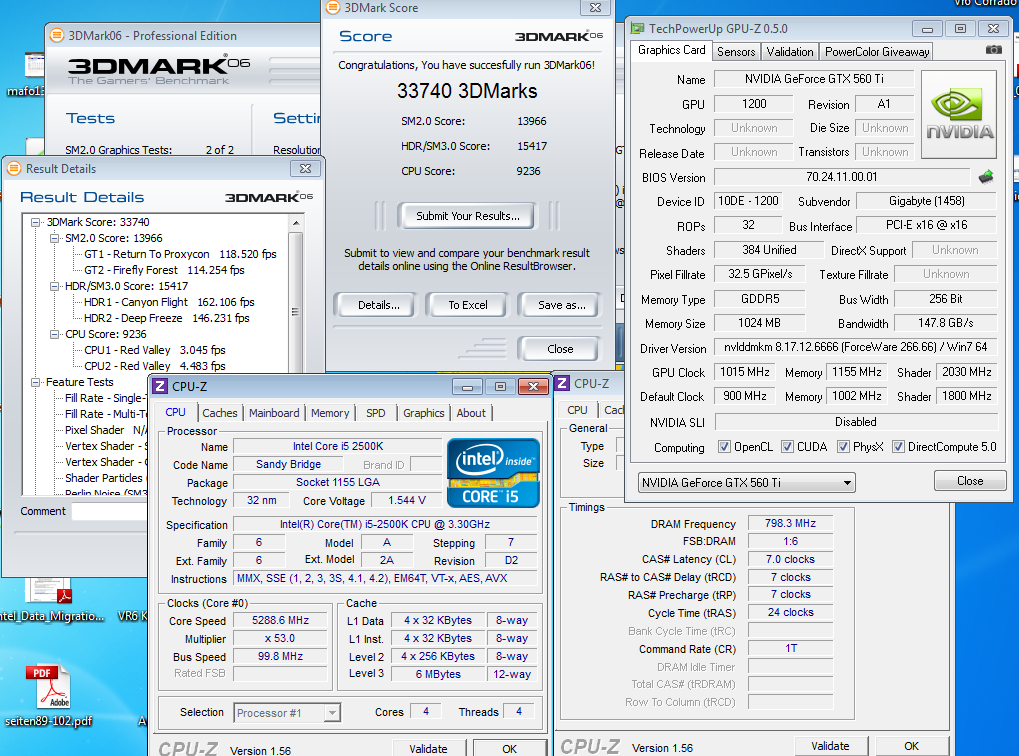This screenshot has width=1019, height=756.
Task: Click the GPU-Z title bar icon
Action: (637, 29)
